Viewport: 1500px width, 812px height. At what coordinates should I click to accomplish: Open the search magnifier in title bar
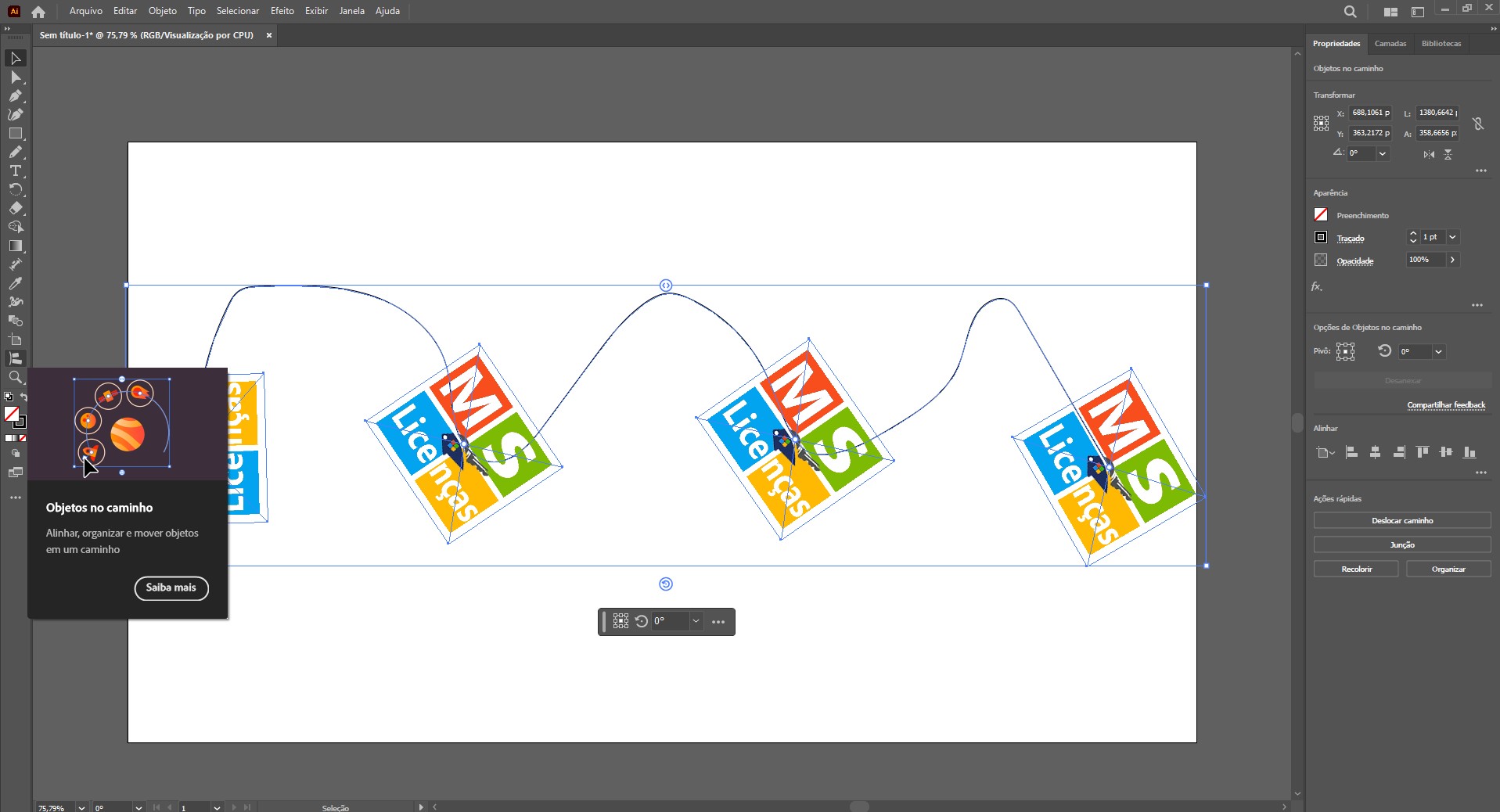click(1350, 12)
